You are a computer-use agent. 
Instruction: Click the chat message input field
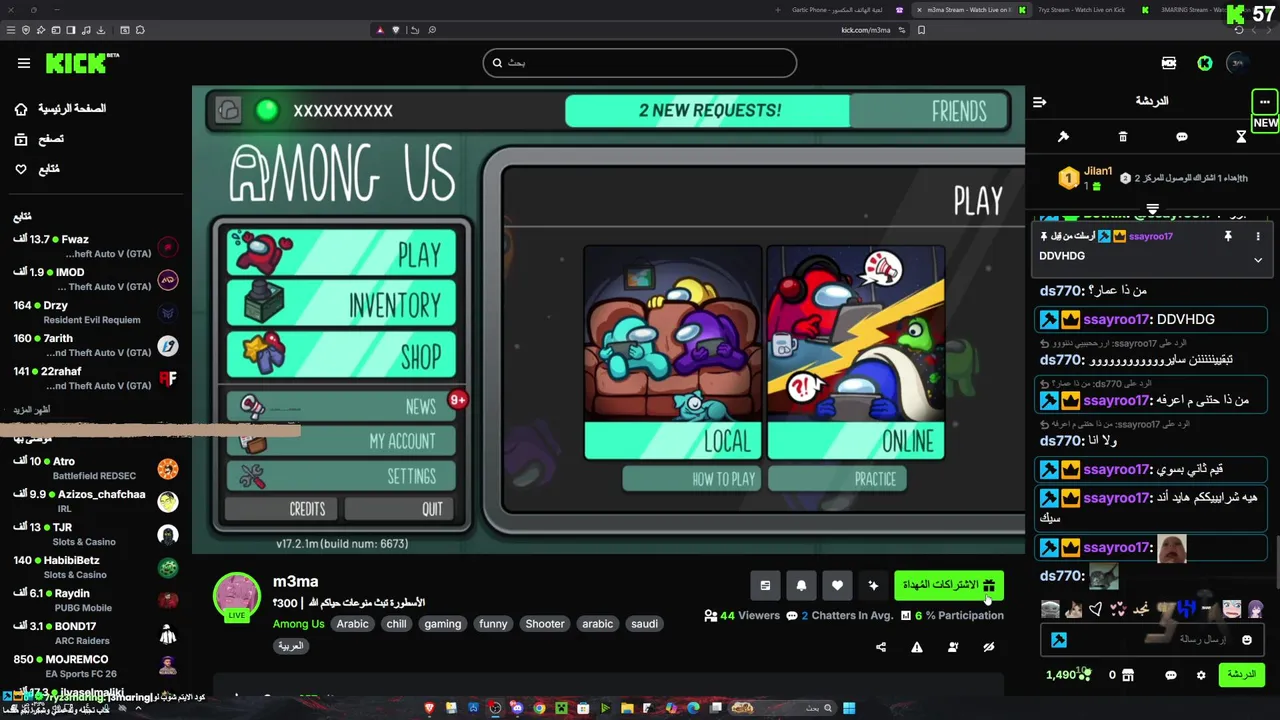click(x=1153, y=640)
